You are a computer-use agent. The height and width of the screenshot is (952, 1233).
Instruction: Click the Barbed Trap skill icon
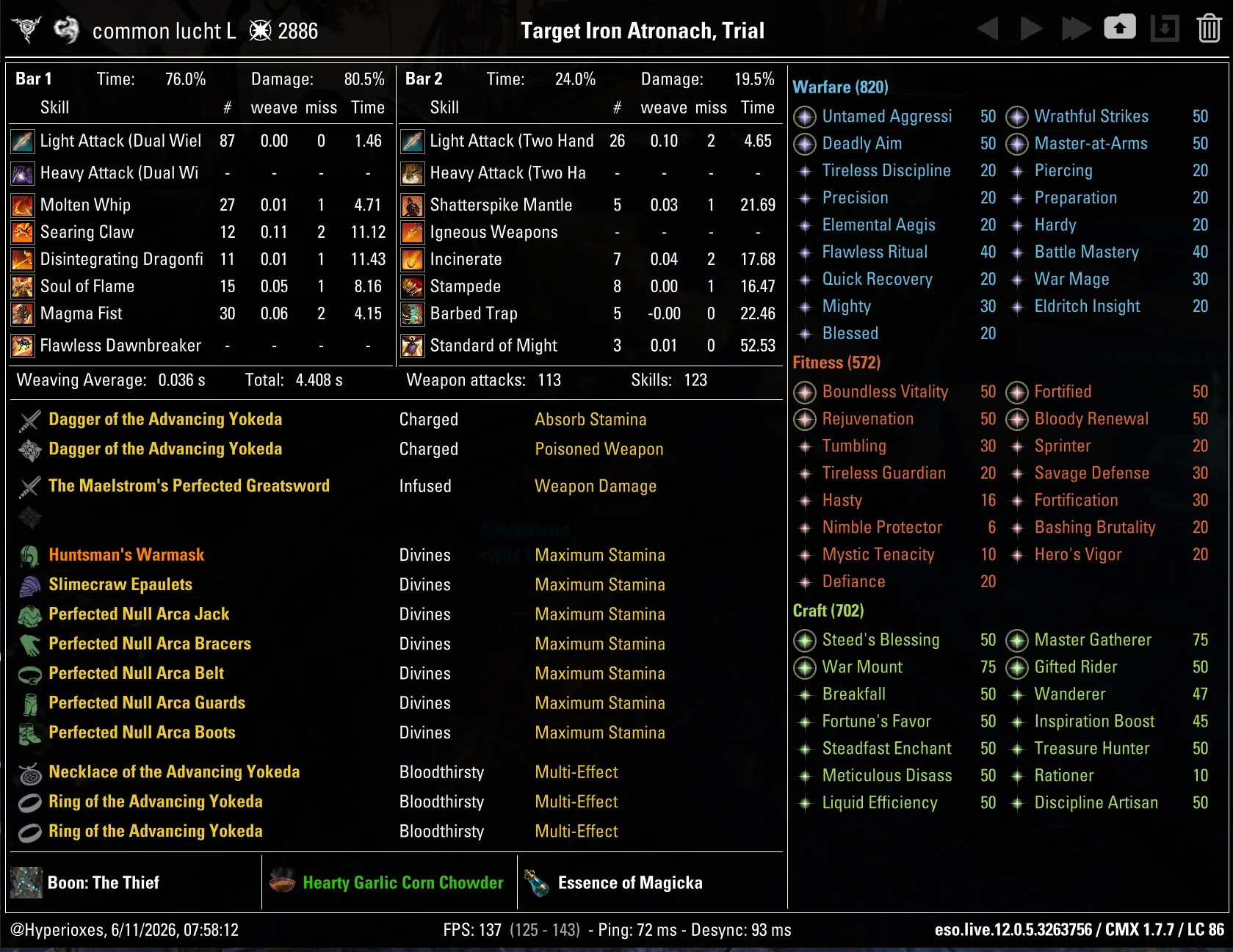tap(413, 313)
